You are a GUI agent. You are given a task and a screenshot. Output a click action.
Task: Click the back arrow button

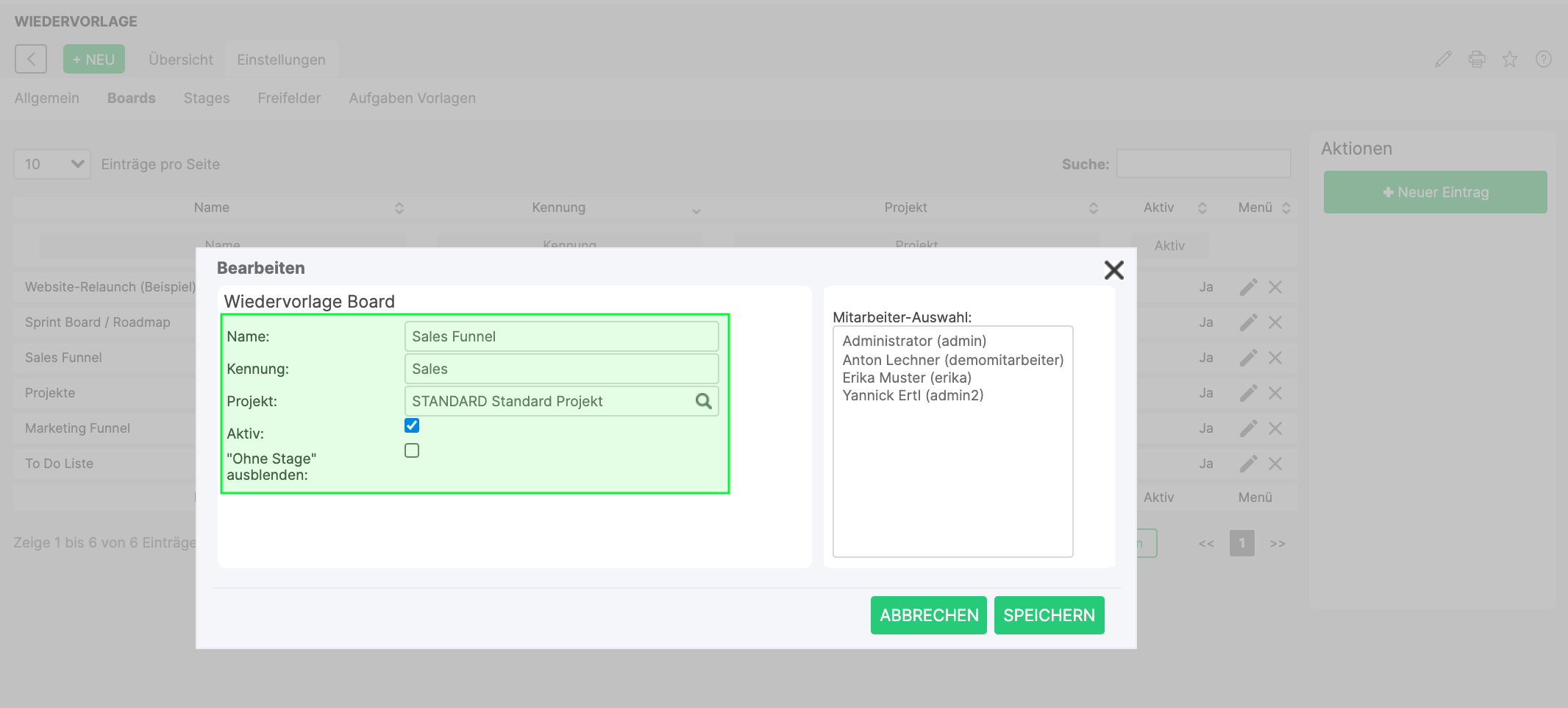[31, 59]
